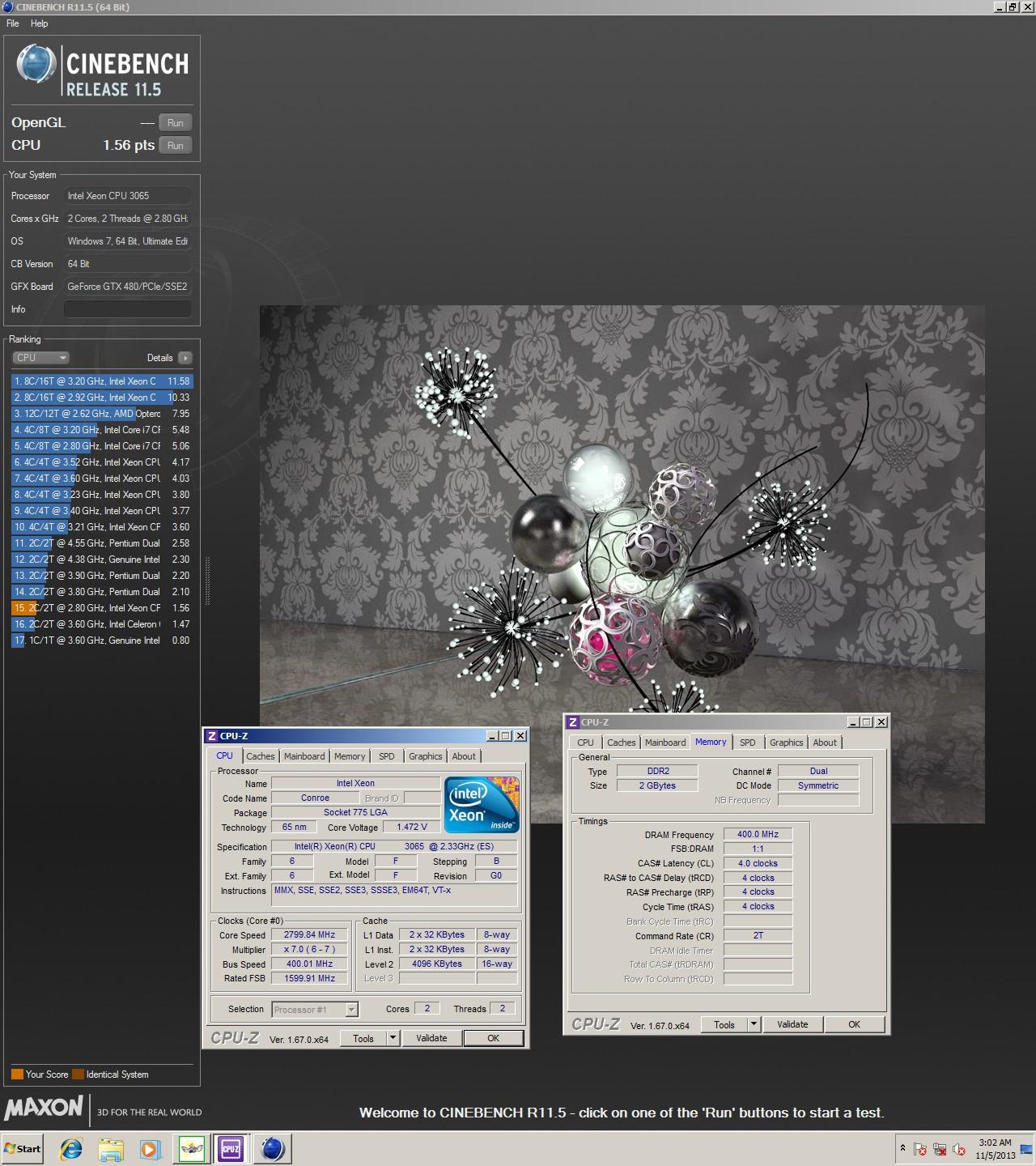Minimize the CPU-Z CPU window
1036x1166 pixels.
(x=493, y=736)
